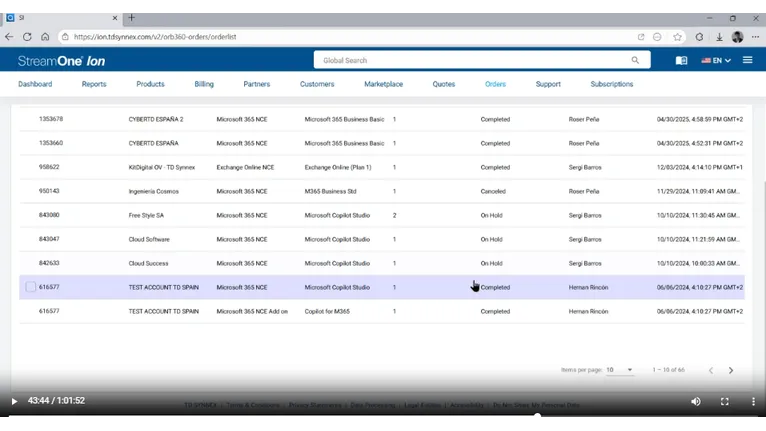Click customer CYBERTD ESPAÑA 2
The width and height of the screenshot is (766, 431).
tap(156, 119)
